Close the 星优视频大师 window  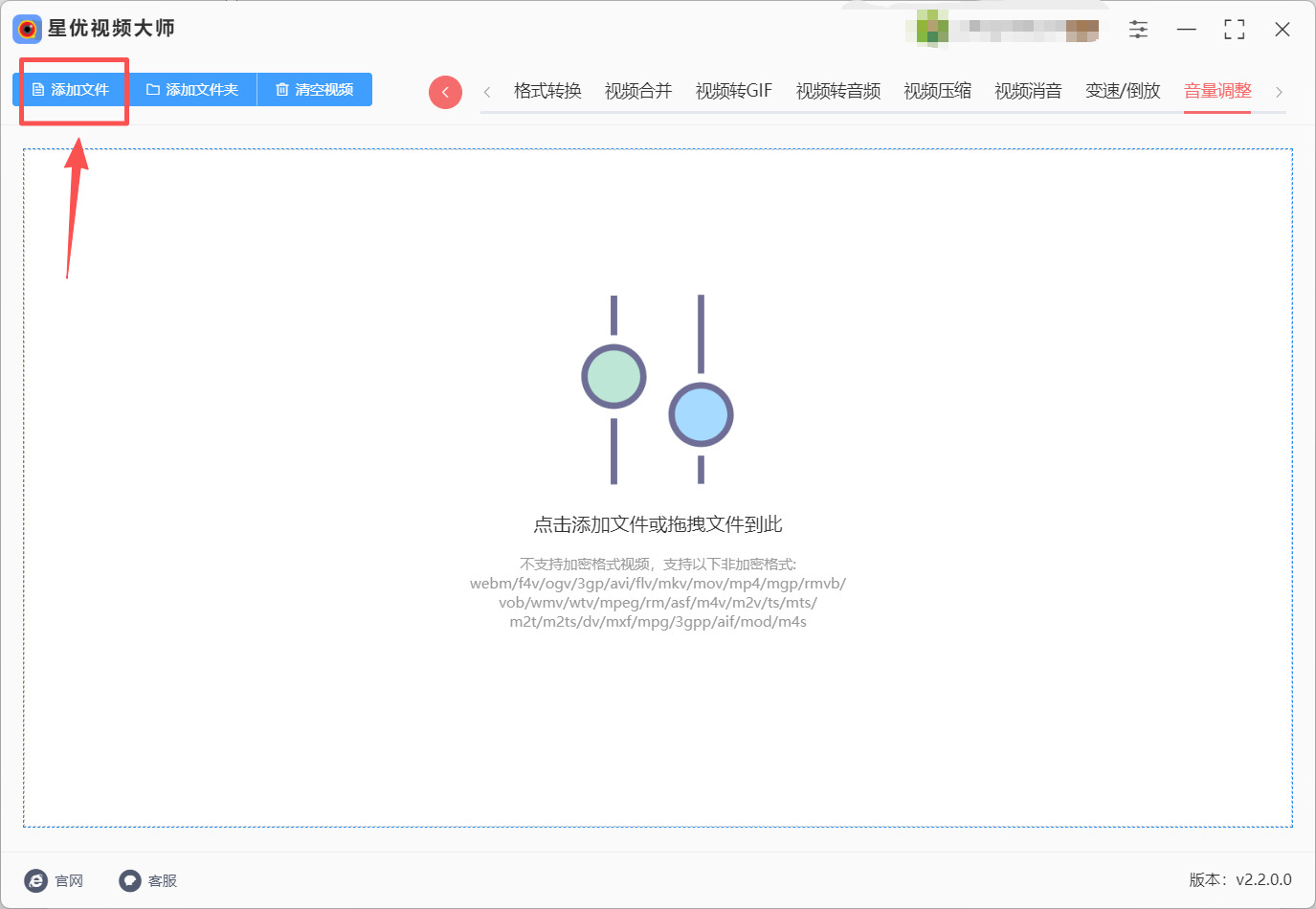click(x=1283, y=30)
